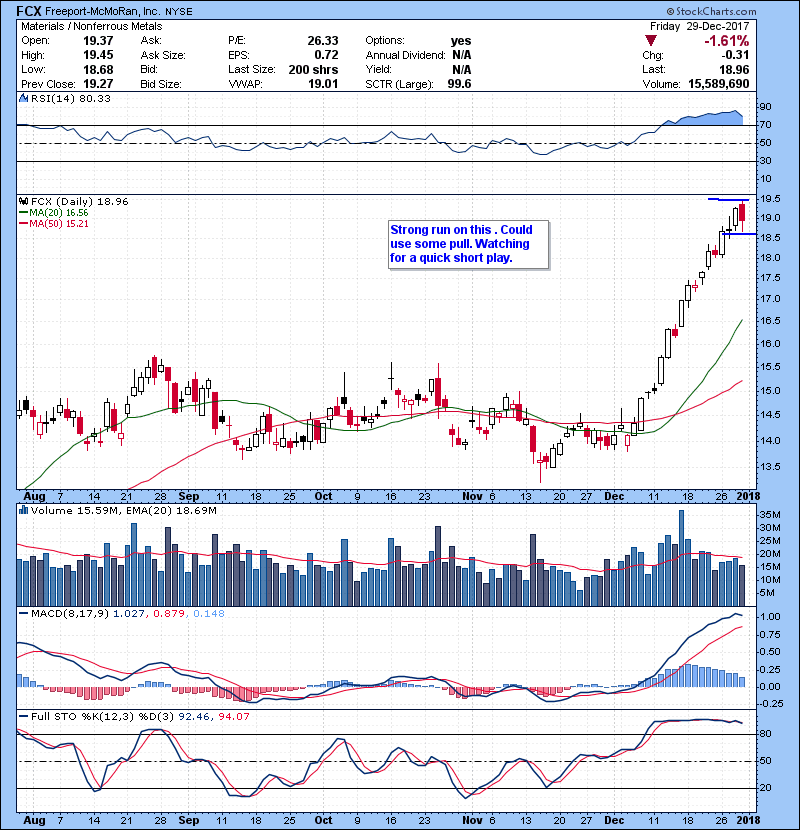Click the 19.5 price scale label
The width and height of the screenshot is (800, 830).
pos(770,199)
